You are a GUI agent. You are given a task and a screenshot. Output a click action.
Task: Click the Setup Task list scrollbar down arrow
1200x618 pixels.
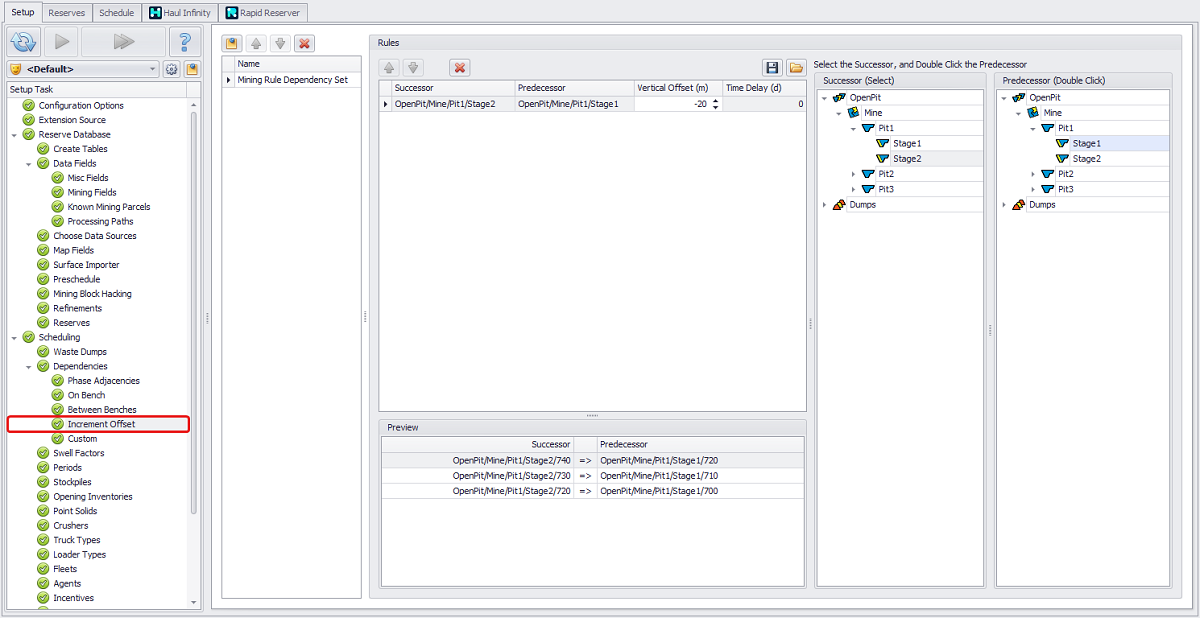pyautogui.click(x=194, y=602)
